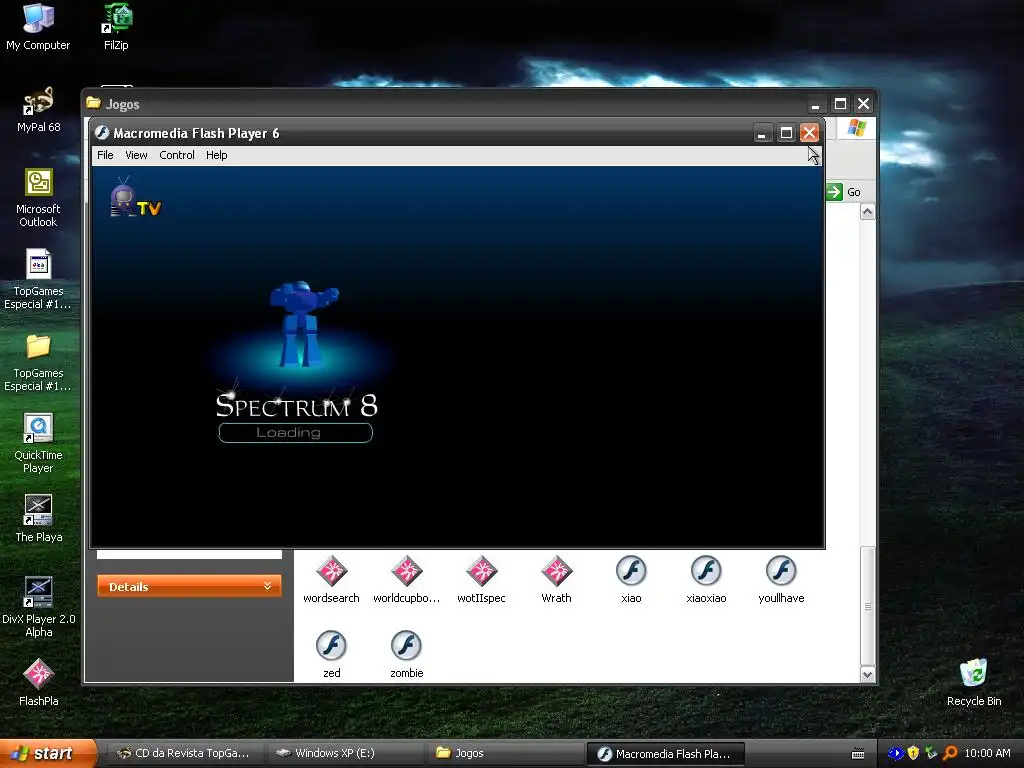Viewport: 1024px width, 768px height.
Task: Click scrollbar down arrow in Jogos window
Action: click(x=867, y=674)
